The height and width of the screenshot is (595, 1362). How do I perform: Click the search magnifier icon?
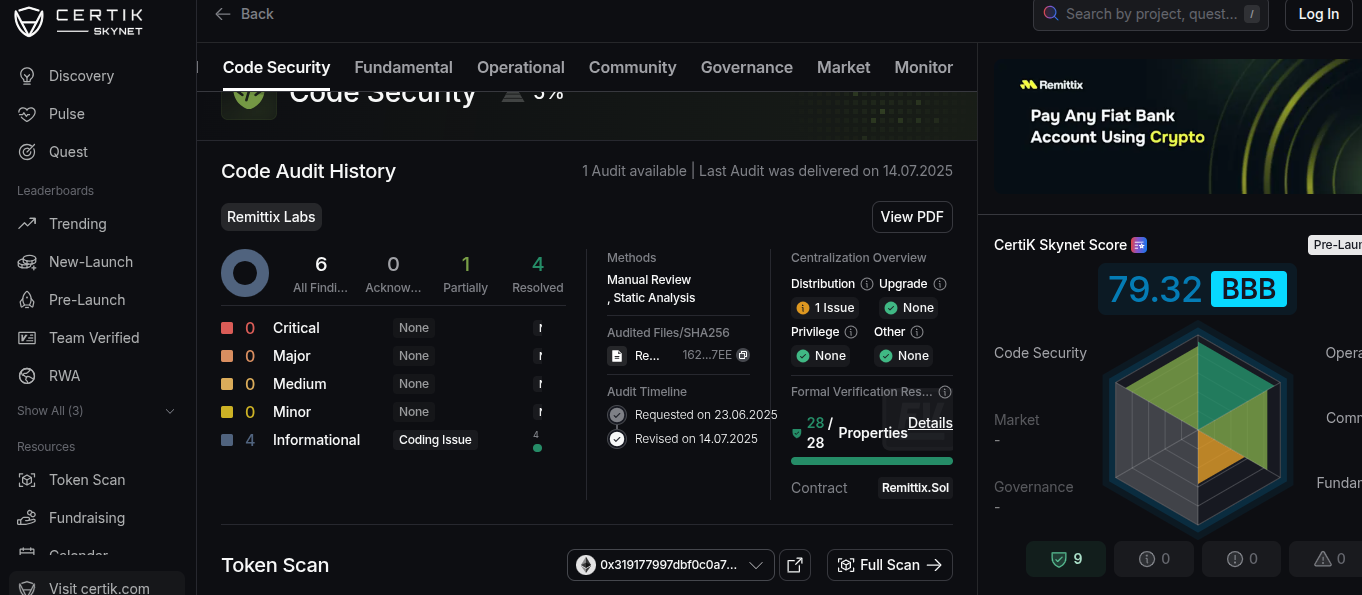point(1051,14)
